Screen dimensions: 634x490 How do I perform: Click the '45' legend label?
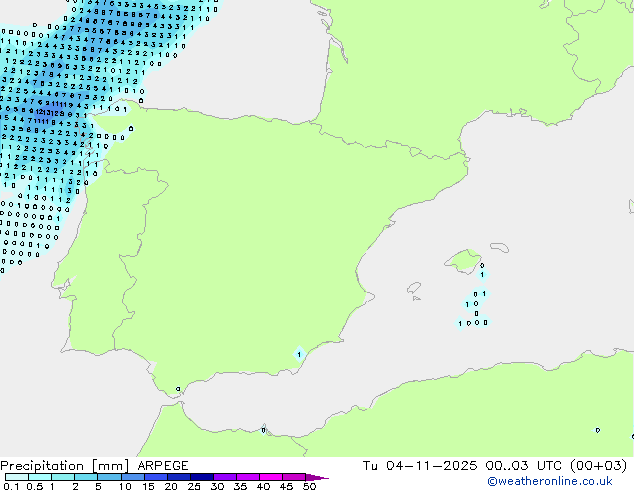tap(286, 486)
